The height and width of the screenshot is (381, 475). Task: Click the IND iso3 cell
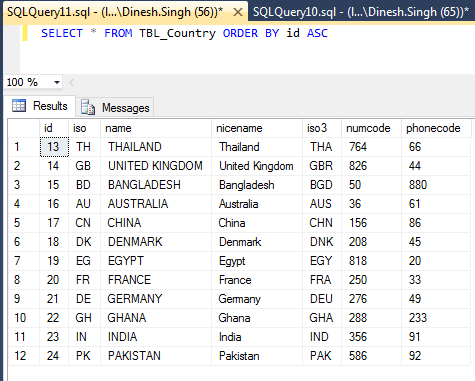point(322,337)
